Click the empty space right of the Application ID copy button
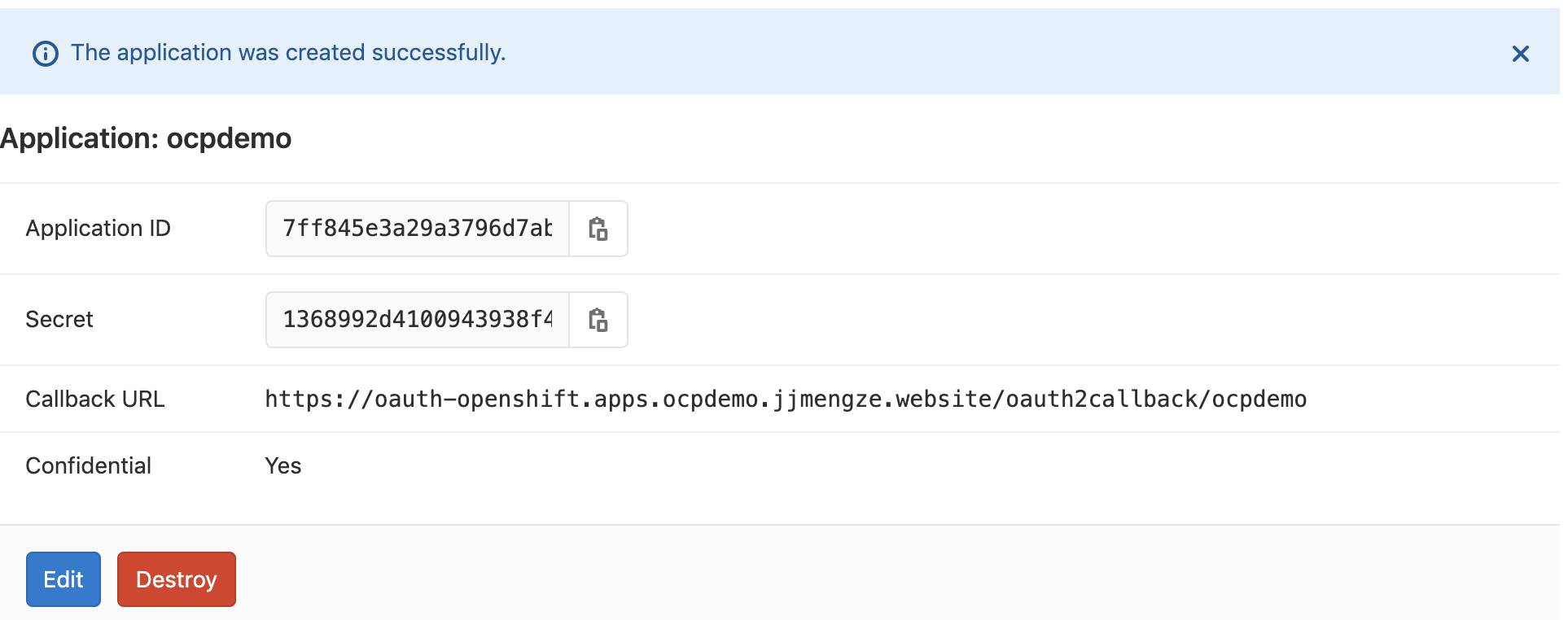This screenshot has width=1568, height=620. pyautogui.click(x=1058, y=229)
